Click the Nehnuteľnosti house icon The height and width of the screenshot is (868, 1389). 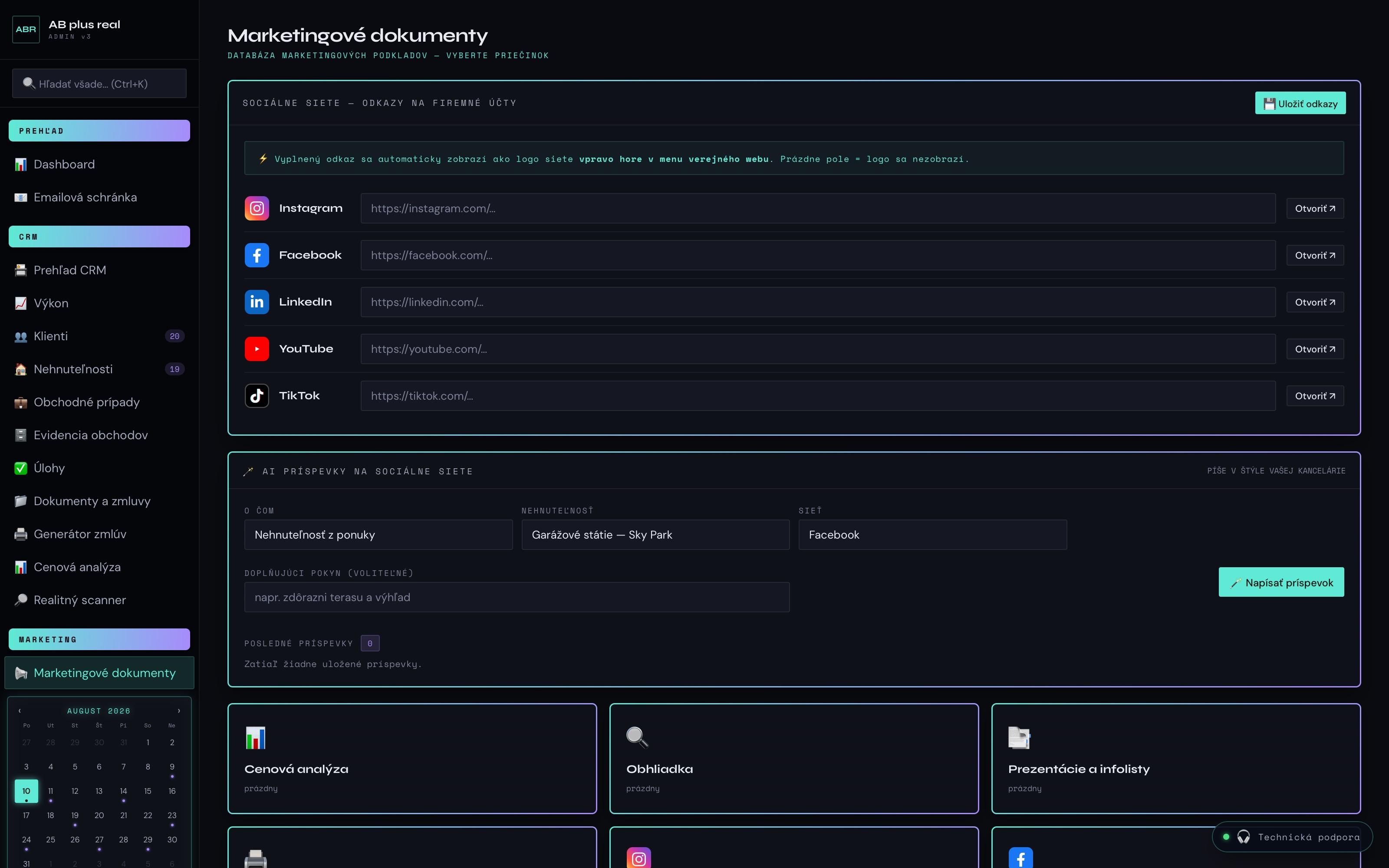(21, 369)
